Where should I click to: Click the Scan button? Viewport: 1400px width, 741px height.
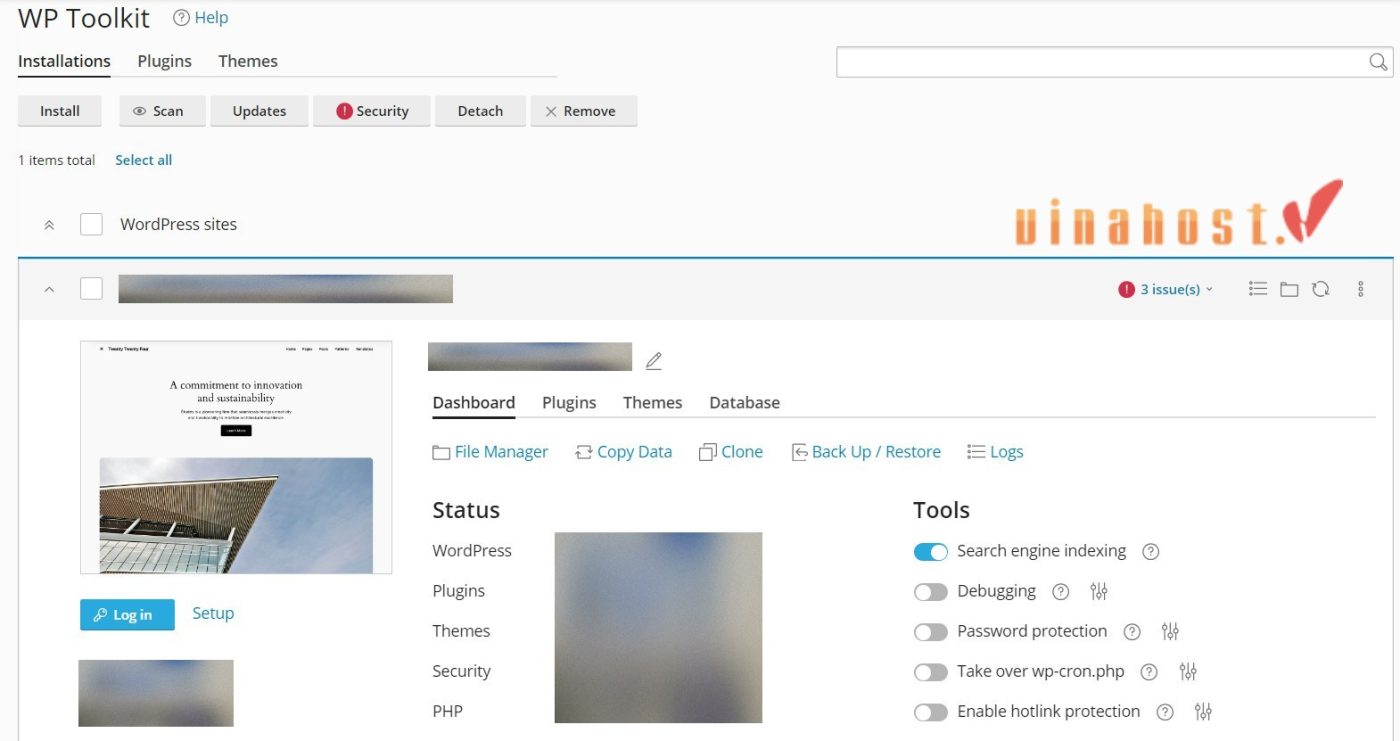(x=162, y=111)
